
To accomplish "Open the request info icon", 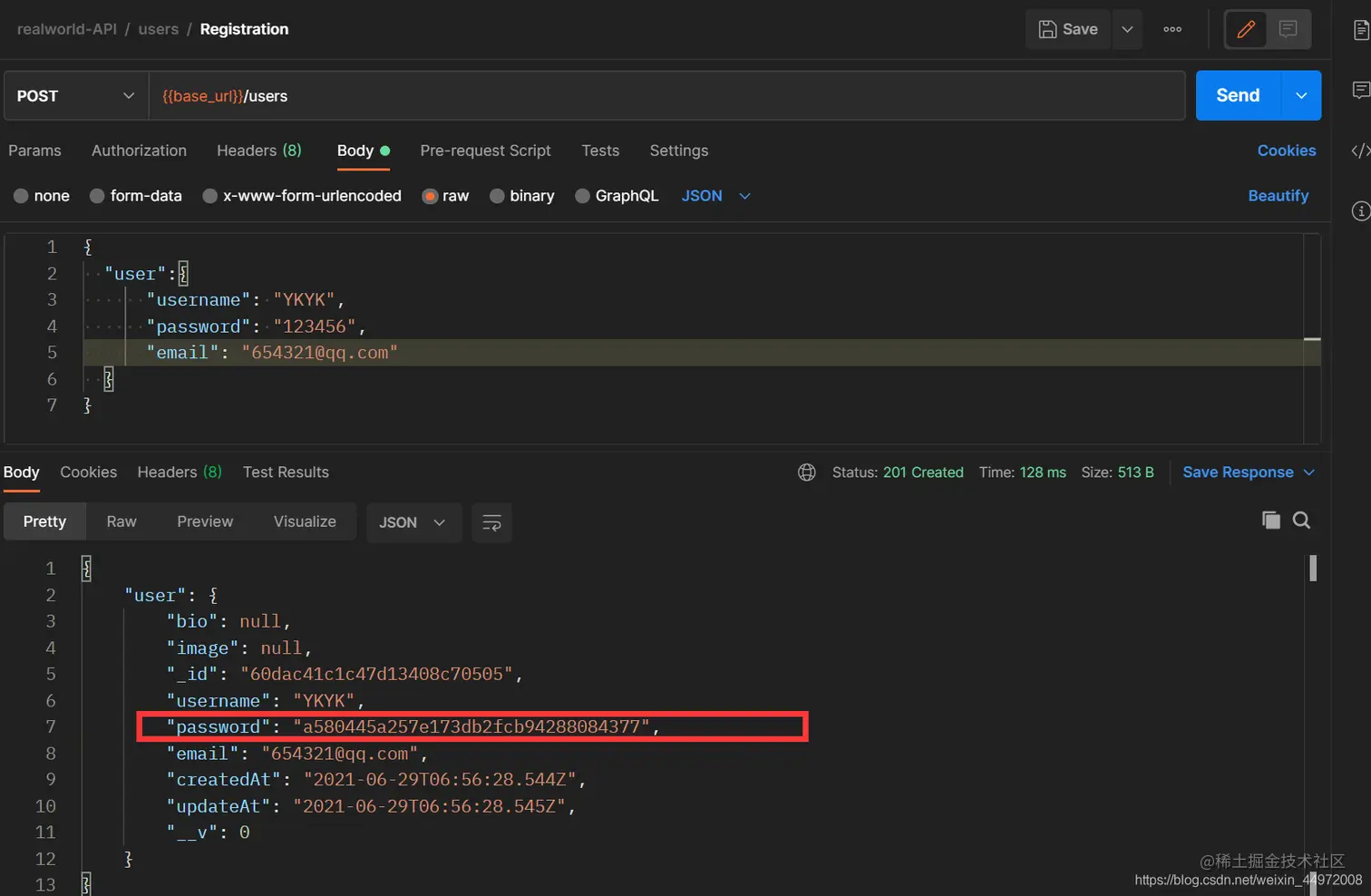I will pos(1360,210).
